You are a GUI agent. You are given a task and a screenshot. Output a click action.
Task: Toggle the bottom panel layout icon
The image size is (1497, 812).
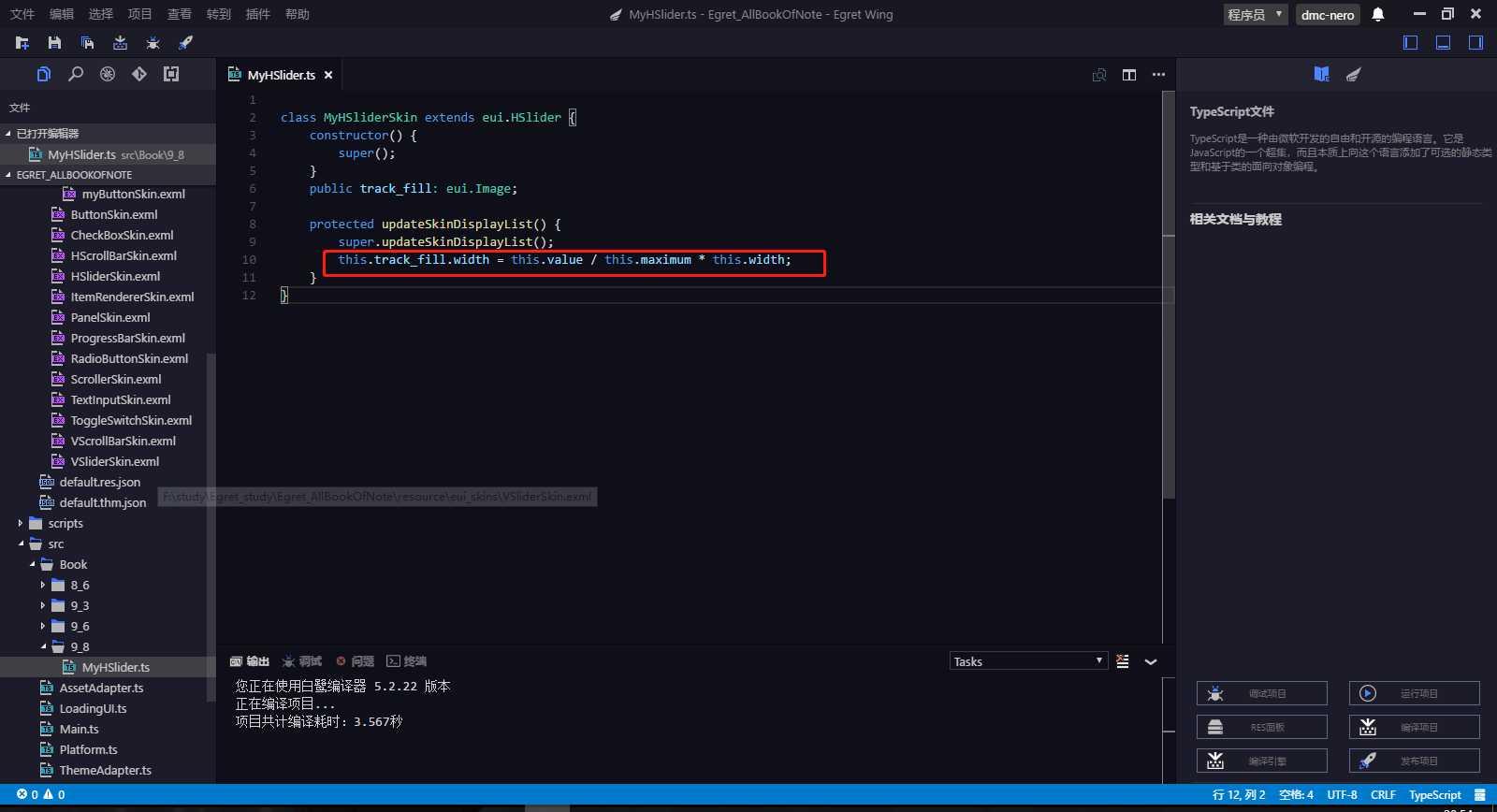[x=1444, y=42]
